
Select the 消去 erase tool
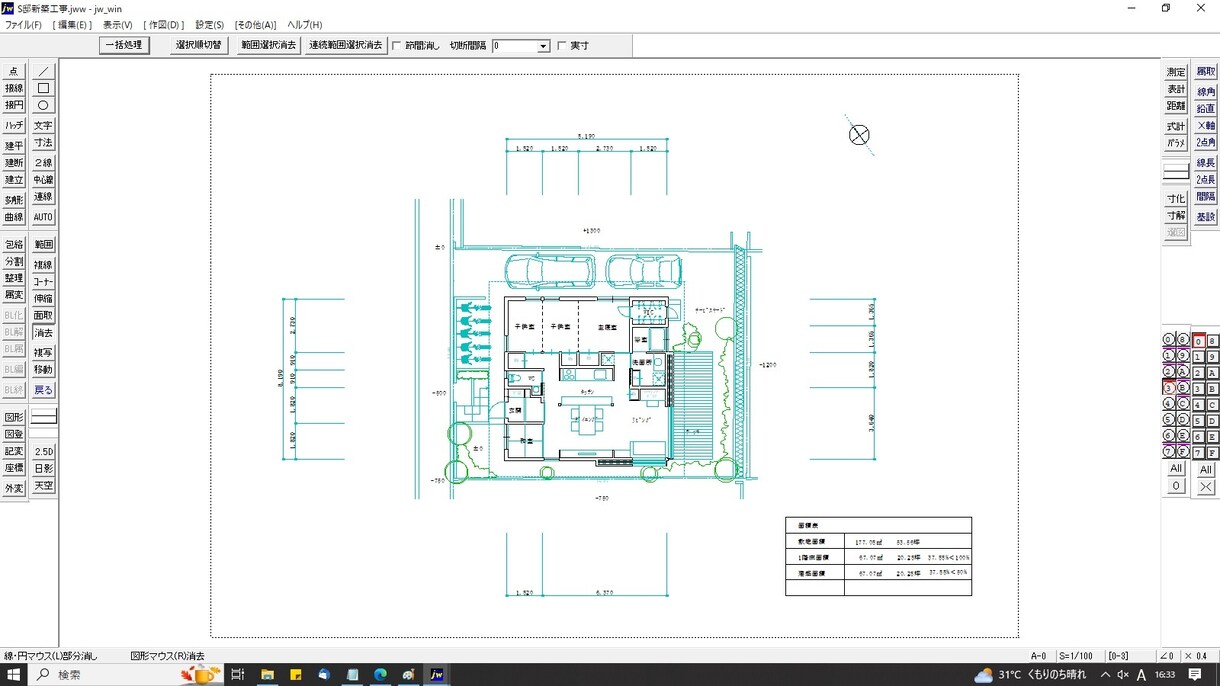(43, 333)
